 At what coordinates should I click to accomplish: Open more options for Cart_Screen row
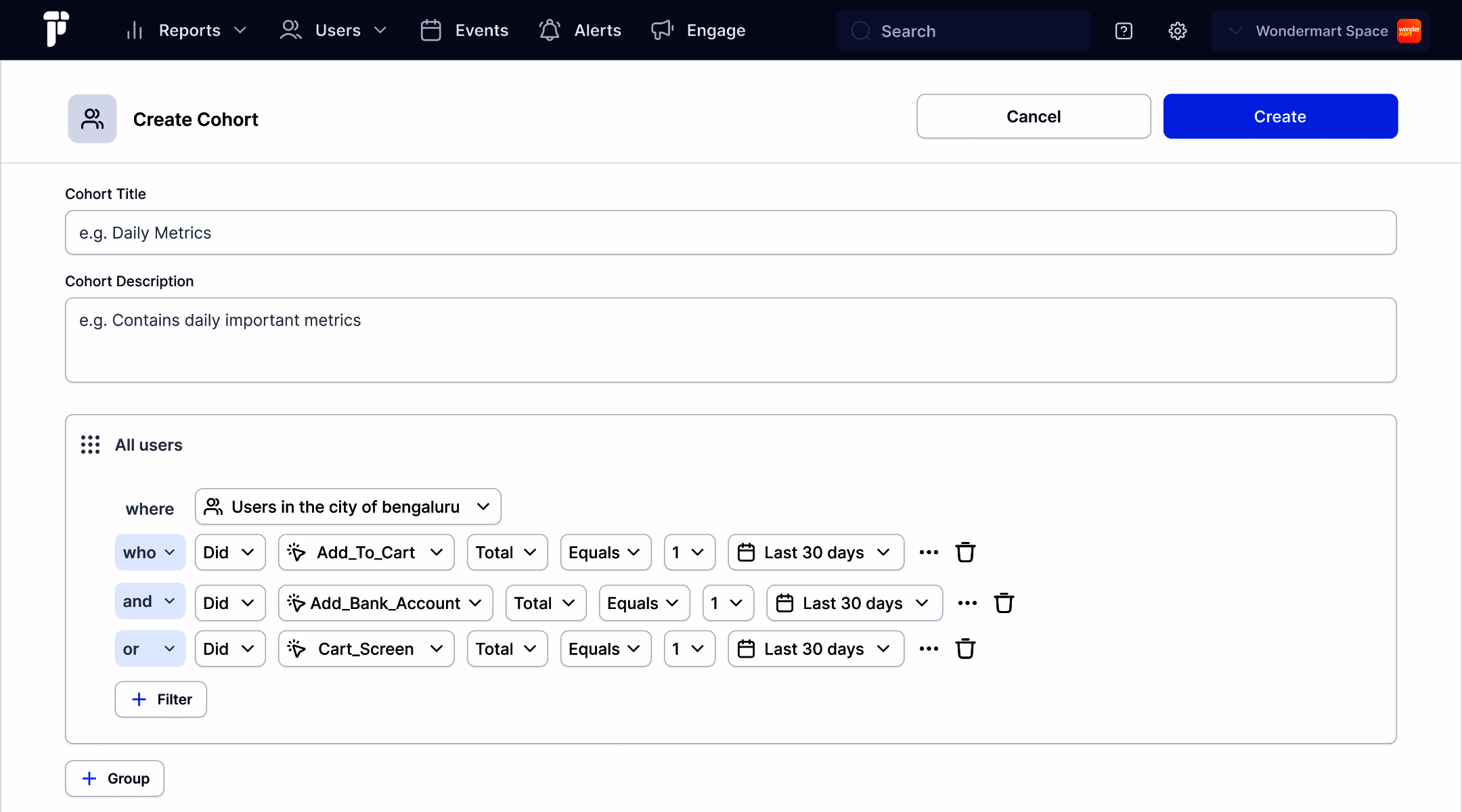929,649
